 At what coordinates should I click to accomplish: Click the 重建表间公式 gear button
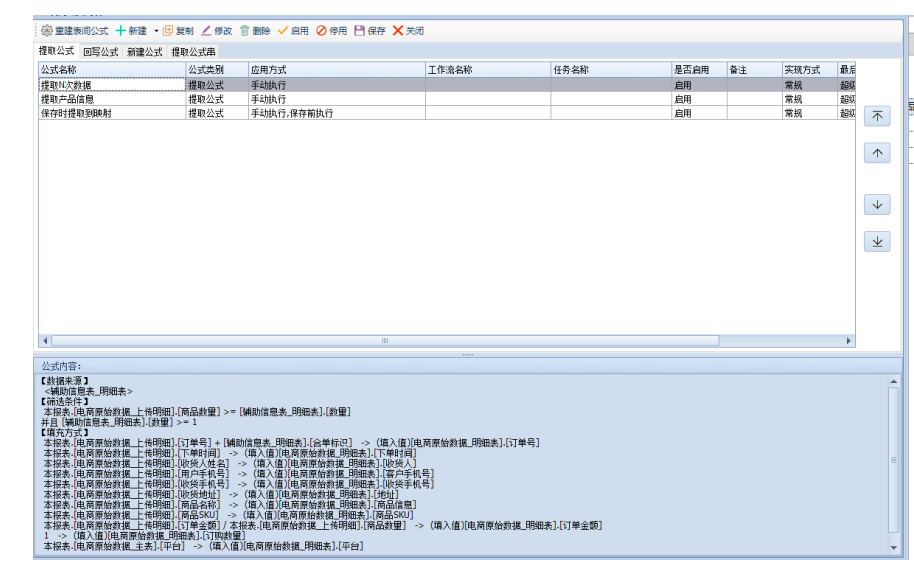click(x=75, y=31)
